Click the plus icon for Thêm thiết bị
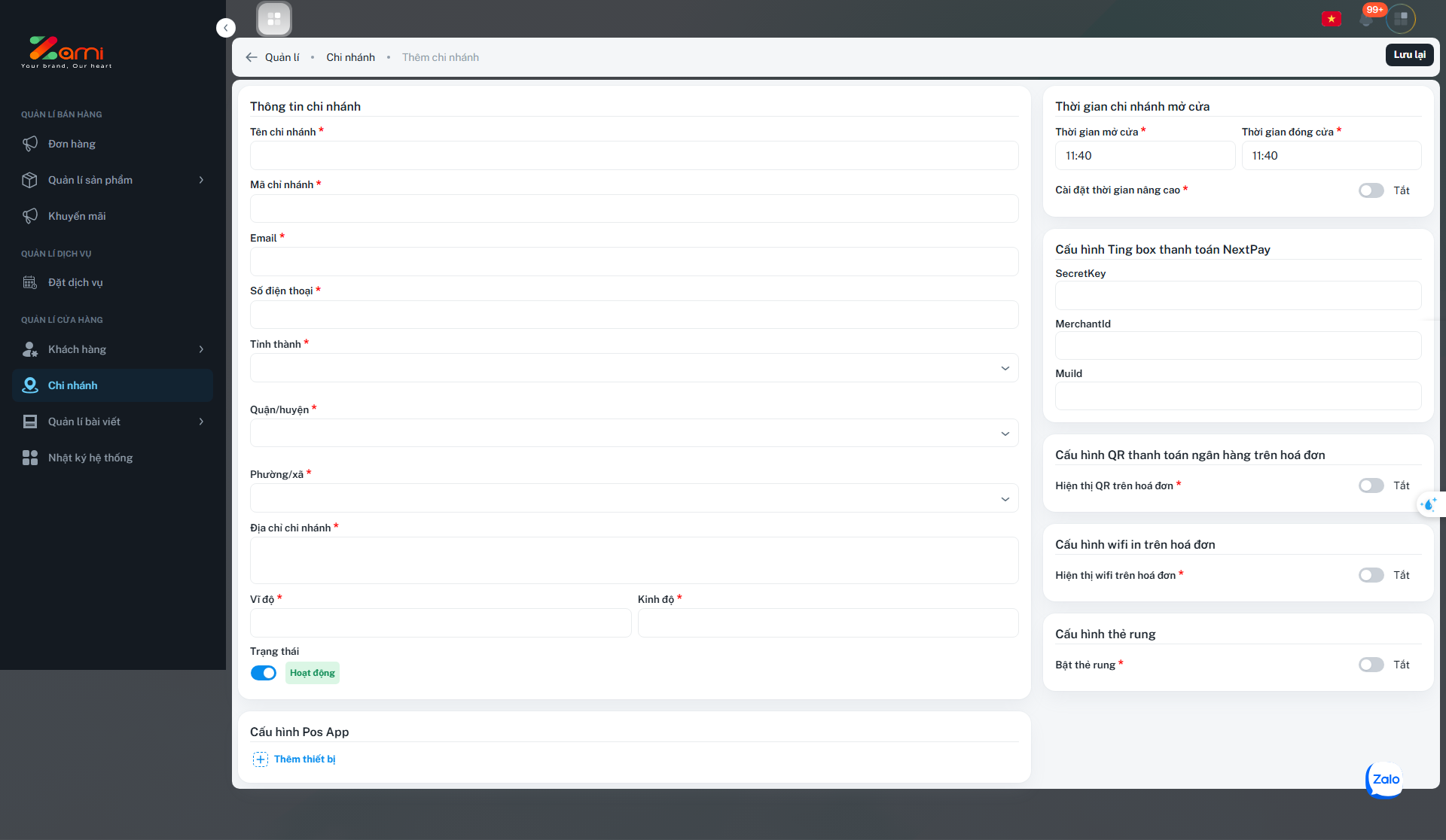Image resolution: width=1446 pixels, height=840 pixels. pyautogui.click(x=261, y=759)
